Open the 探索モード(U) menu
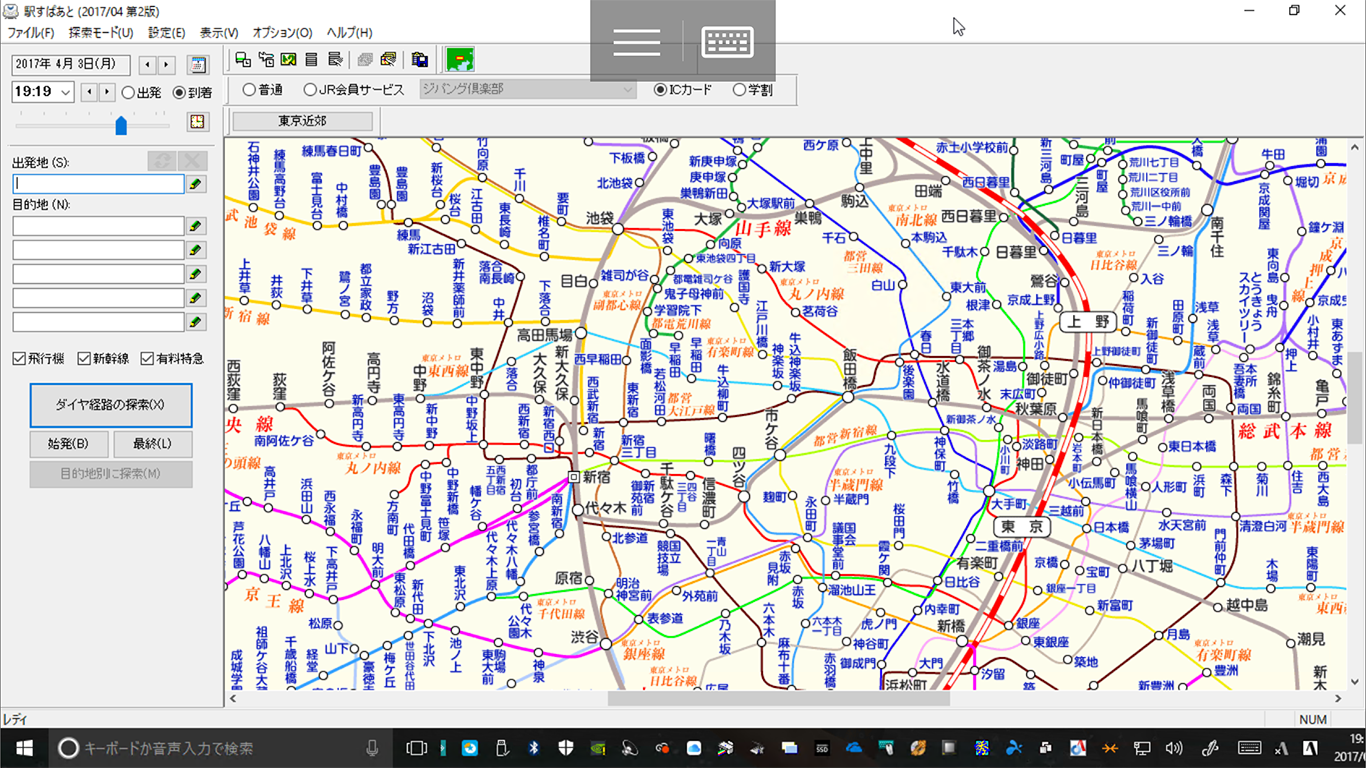The image size is (1366, 768). 100,32
